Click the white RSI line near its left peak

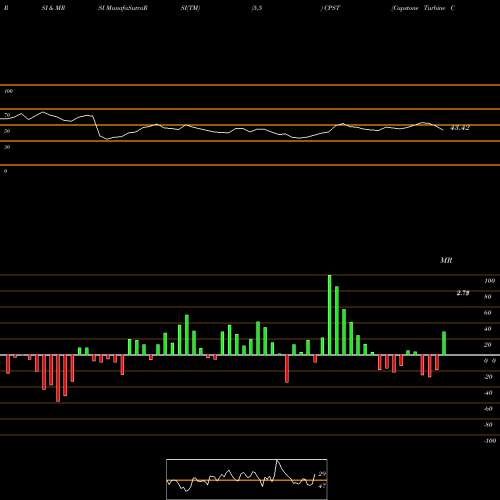tap(43, 112)
